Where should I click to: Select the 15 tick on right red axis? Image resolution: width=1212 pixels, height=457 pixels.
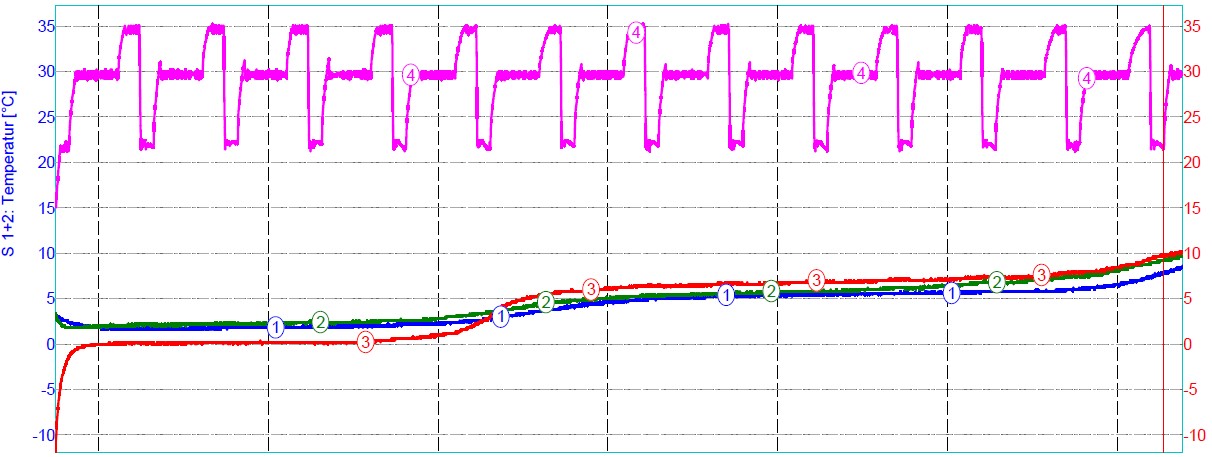pos(1193,208)
